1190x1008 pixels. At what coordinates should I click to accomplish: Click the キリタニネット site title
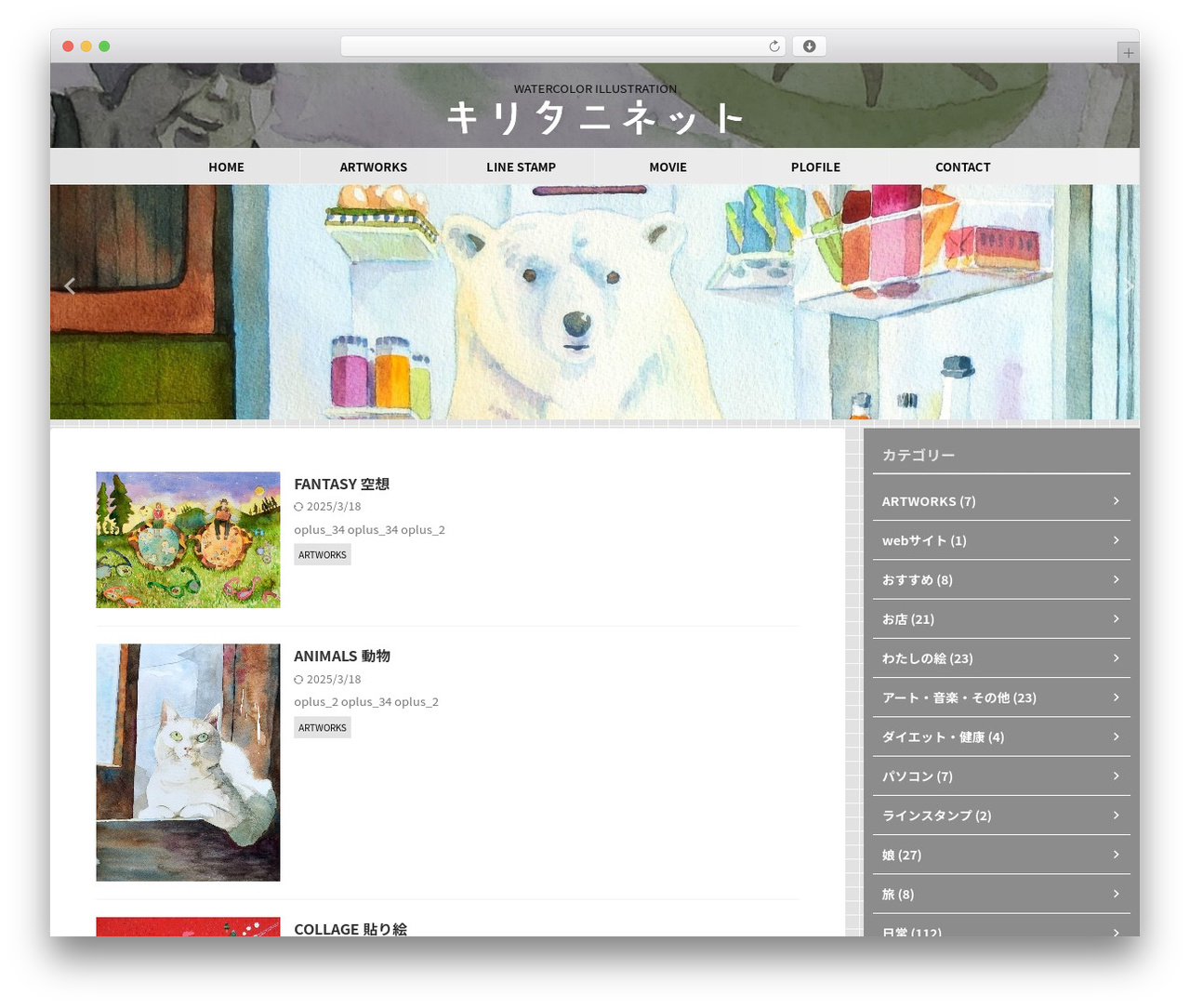[595, 119]
